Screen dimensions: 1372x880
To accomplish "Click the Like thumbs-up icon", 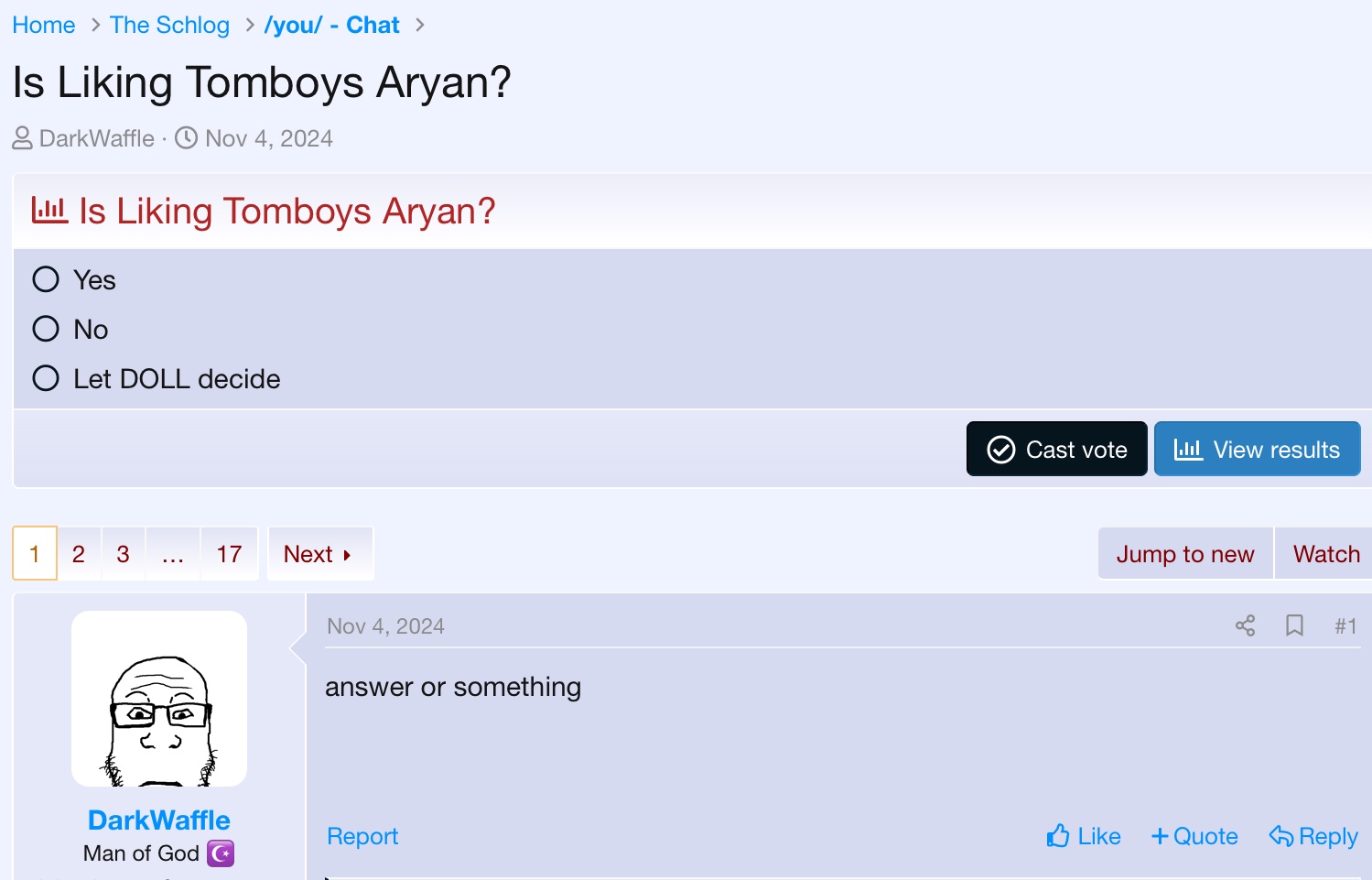I will 1059,836.
